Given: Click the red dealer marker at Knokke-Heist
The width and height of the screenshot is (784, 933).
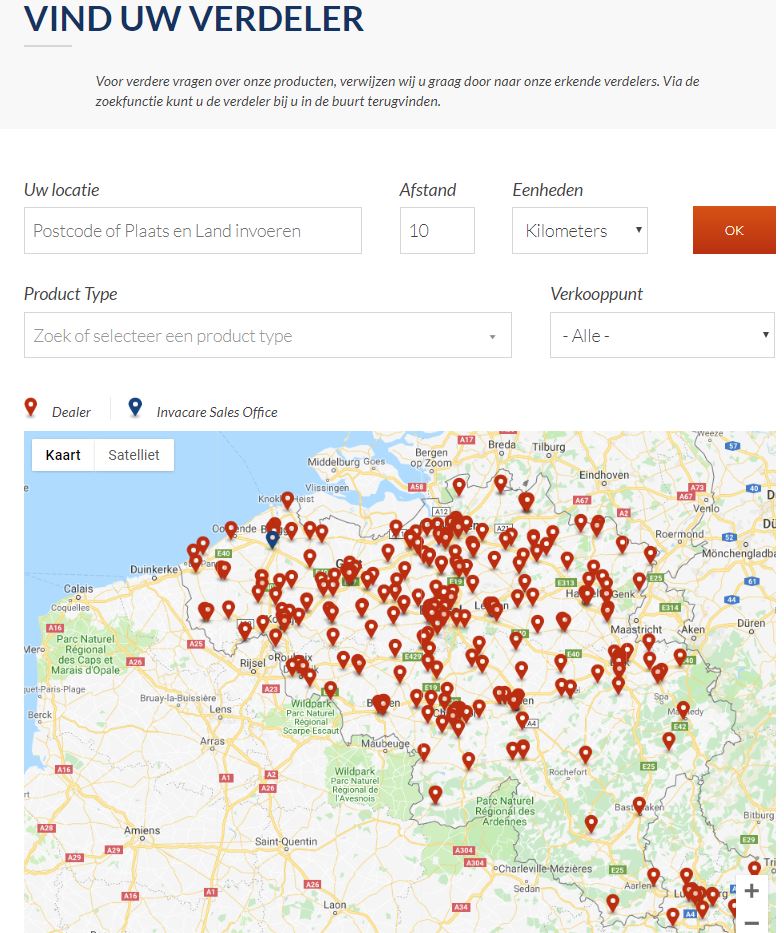Looking at the screenshot, I should (x=287, y=498).
